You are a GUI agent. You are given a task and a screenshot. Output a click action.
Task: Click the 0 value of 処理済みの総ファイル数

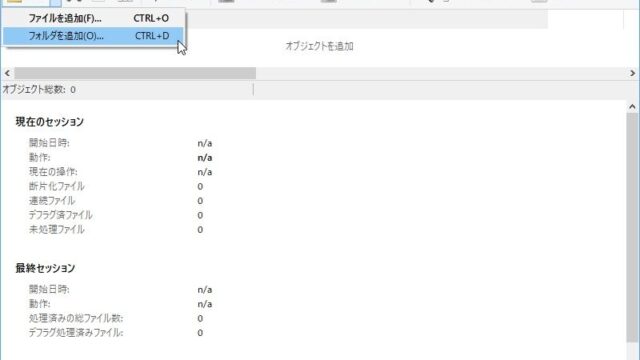tap(200, 318)
